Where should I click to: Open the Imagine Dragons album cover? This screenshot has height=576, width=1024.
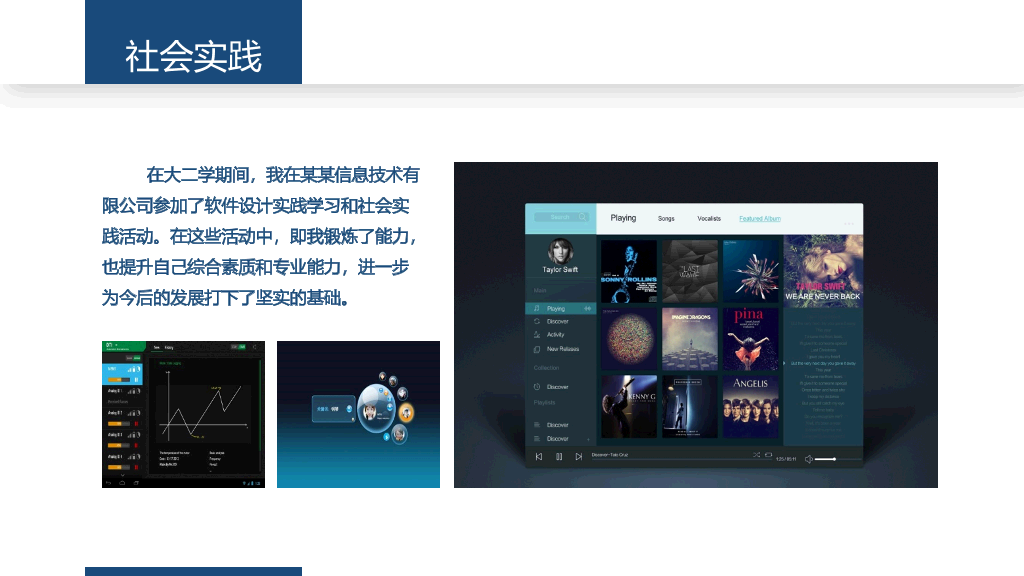(x=690, y=339)
